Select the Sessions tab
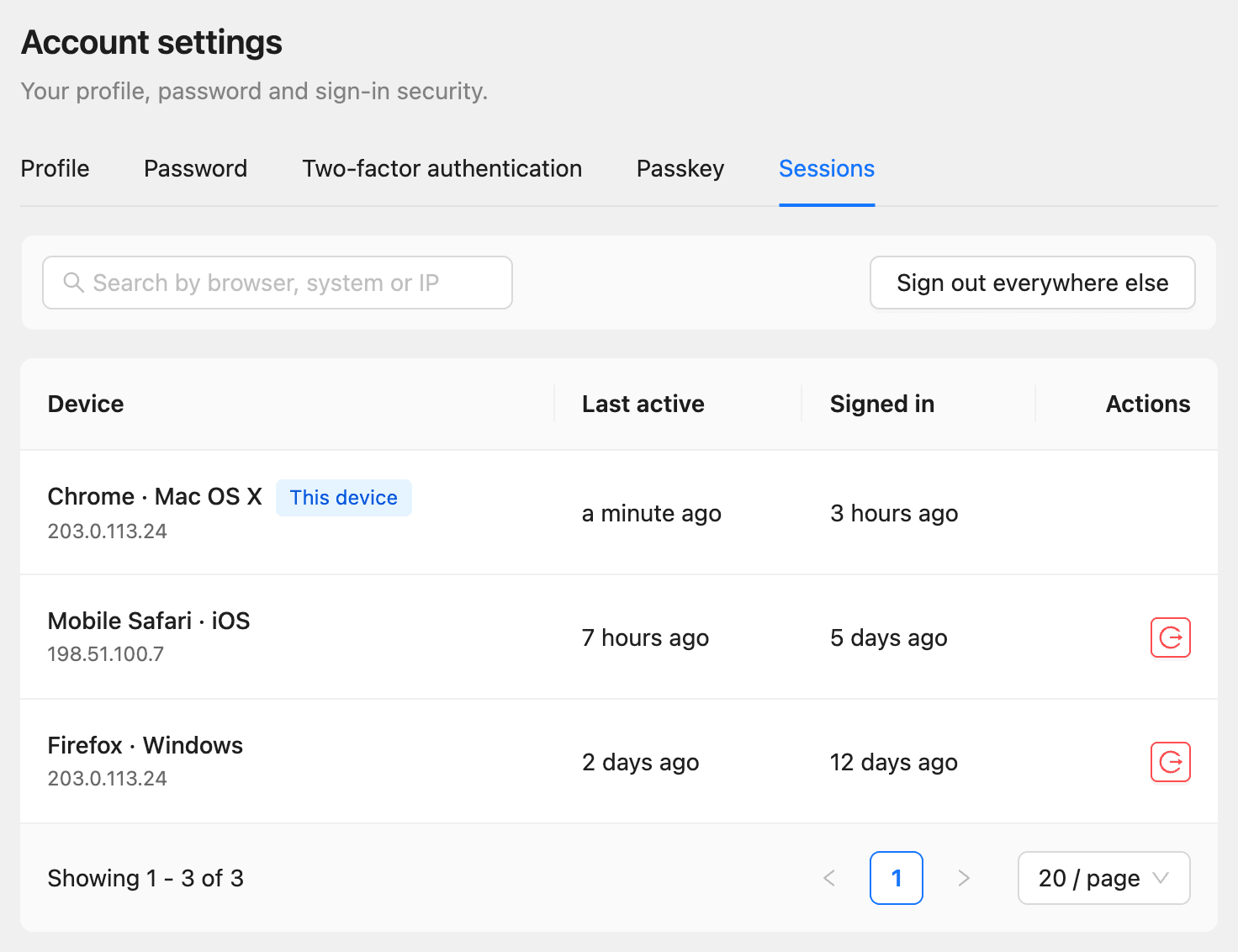 [x=827, y=169]
